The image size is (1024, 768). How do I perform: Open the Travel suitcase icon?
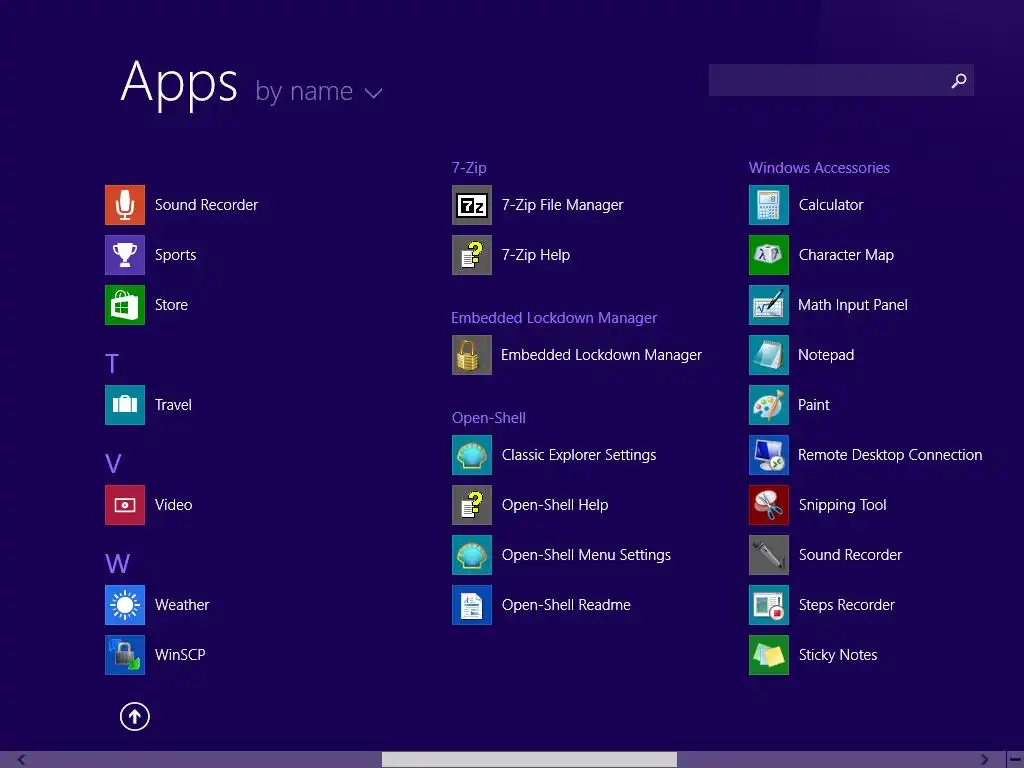pyautogui.click(x=125, y=405)
